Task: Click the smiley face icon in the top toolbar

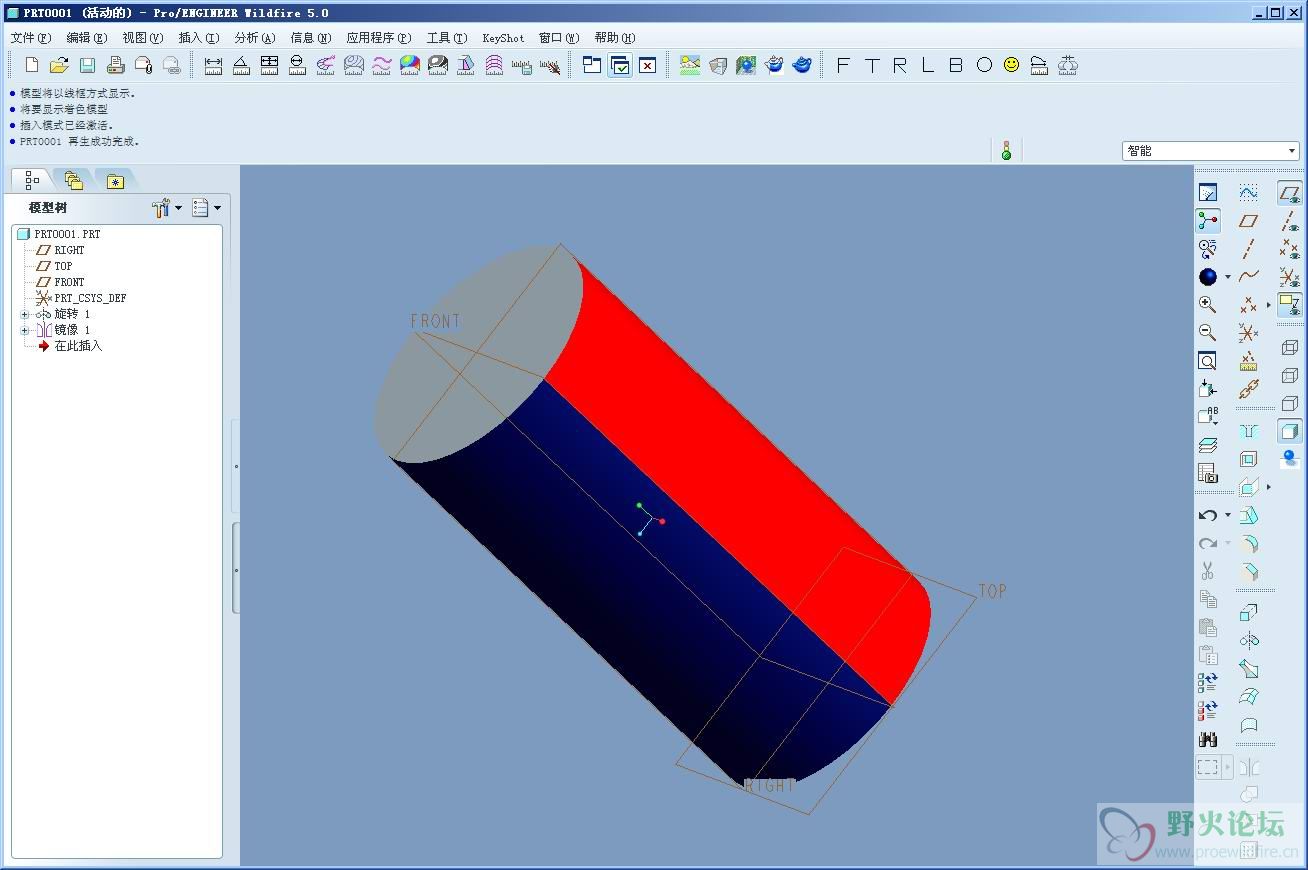Action: [x=1012, y=65]
